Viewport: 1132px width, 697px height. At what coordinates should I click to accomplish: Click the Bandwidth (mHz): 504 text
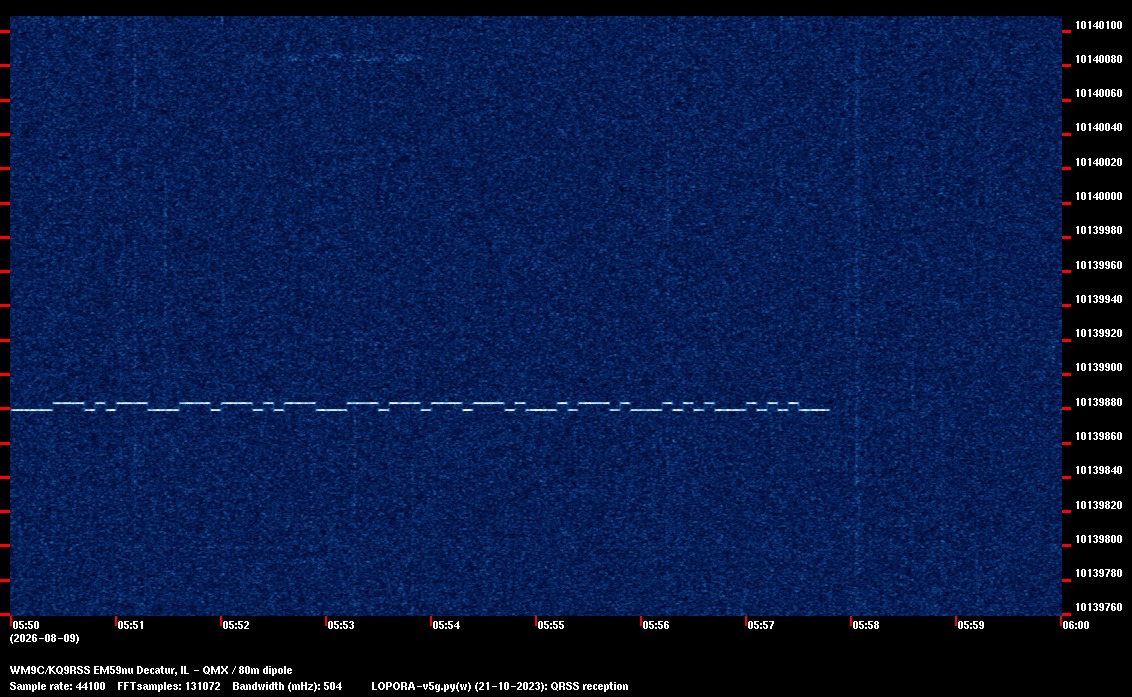[x=287, y=686]
